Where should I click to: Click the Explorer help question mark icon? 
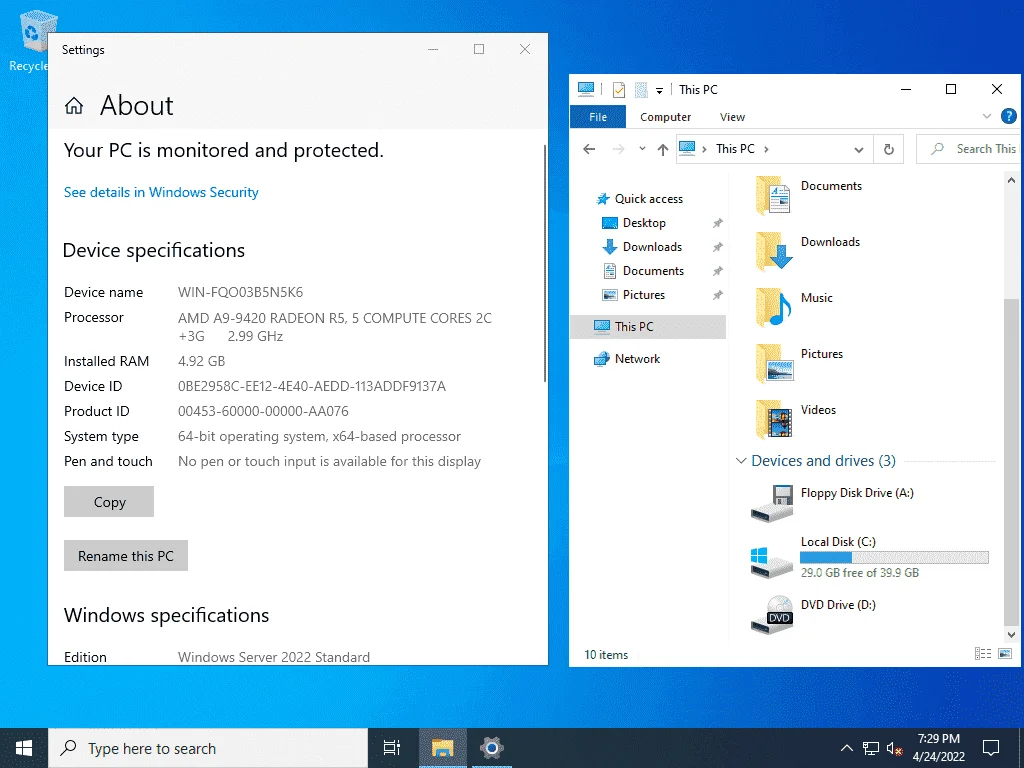tap(1008, 116)
